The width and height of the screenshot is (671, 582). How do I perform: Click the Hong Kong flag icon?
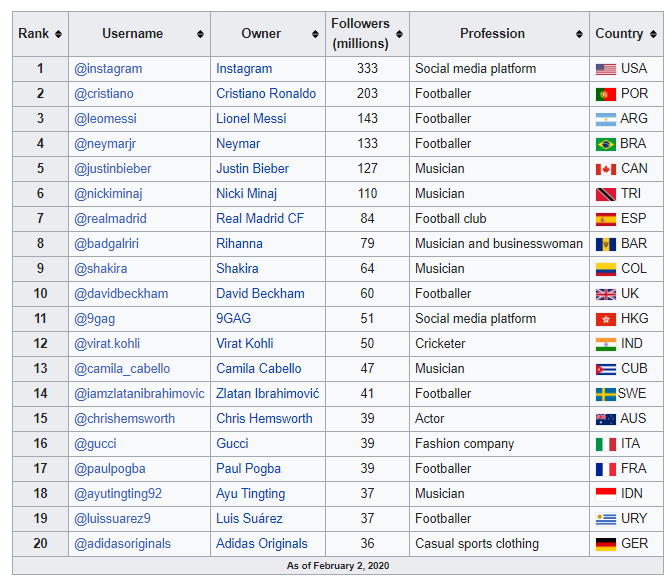[x=605, y=319]
